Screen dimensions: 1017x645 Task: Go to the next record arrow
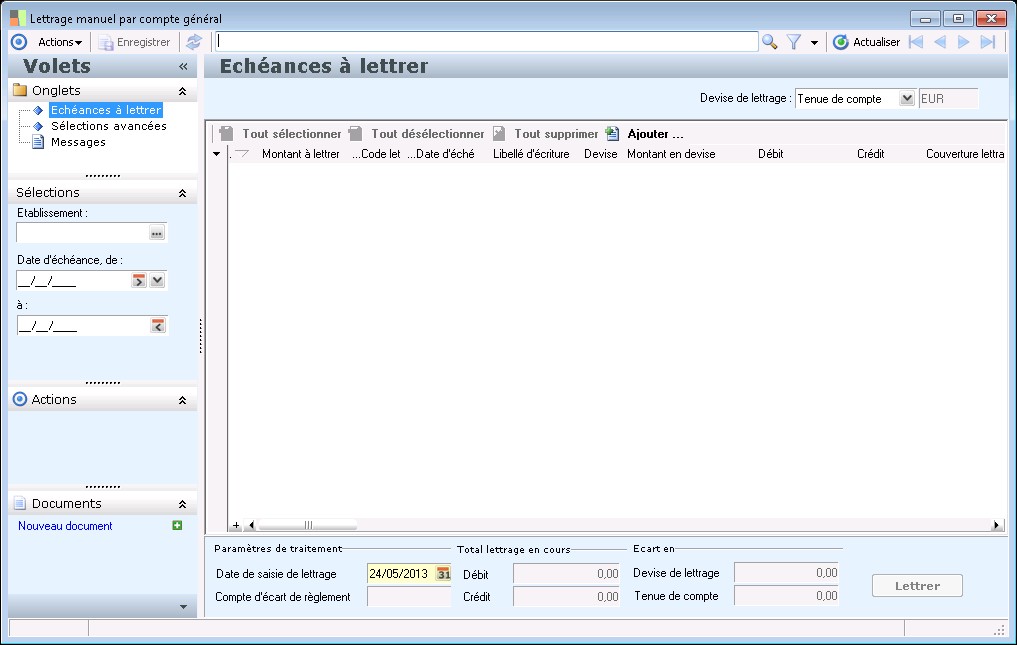tap(964, 42)
